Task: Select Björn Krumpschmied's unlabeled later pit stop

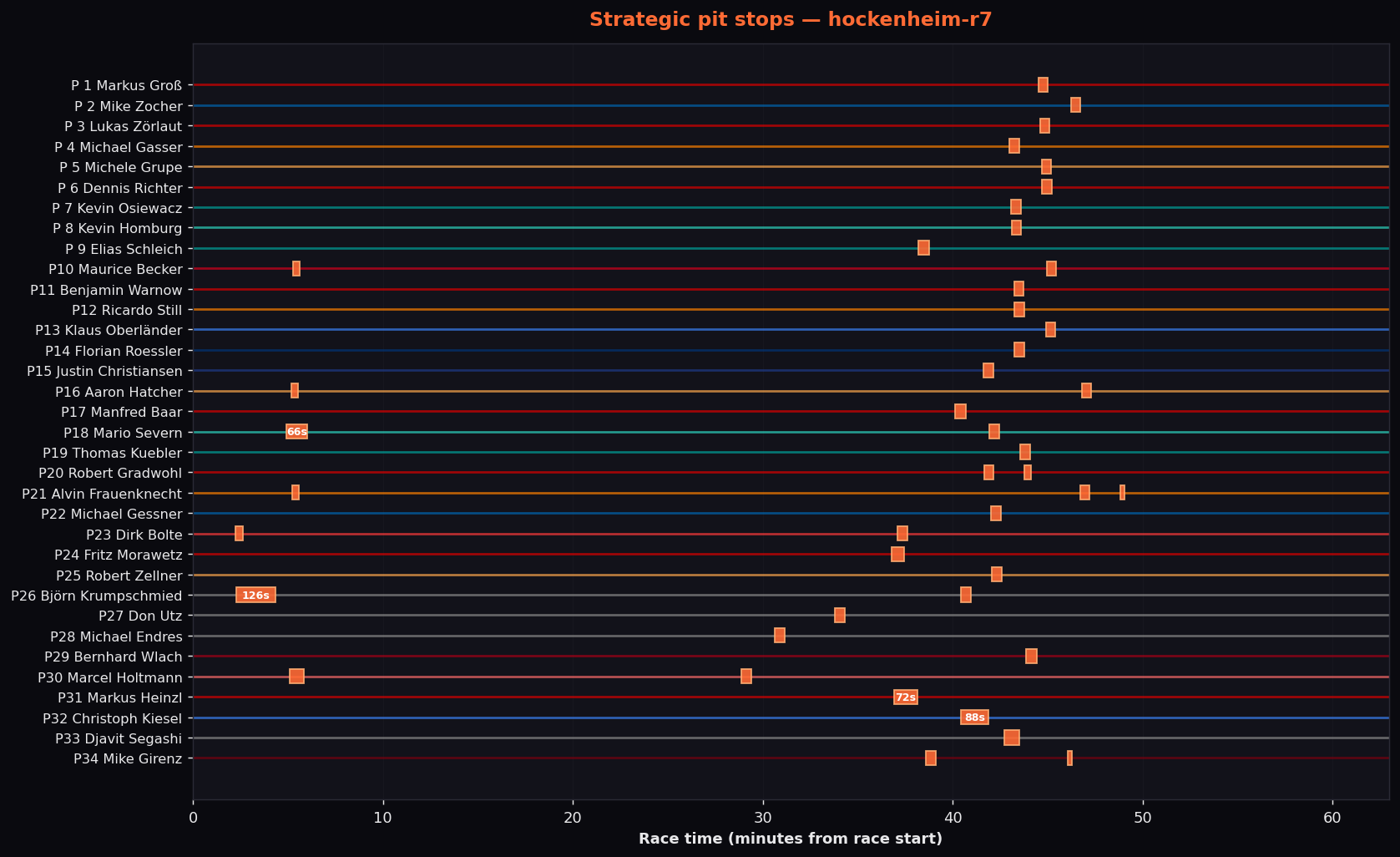Action: [x=966, y=596]
